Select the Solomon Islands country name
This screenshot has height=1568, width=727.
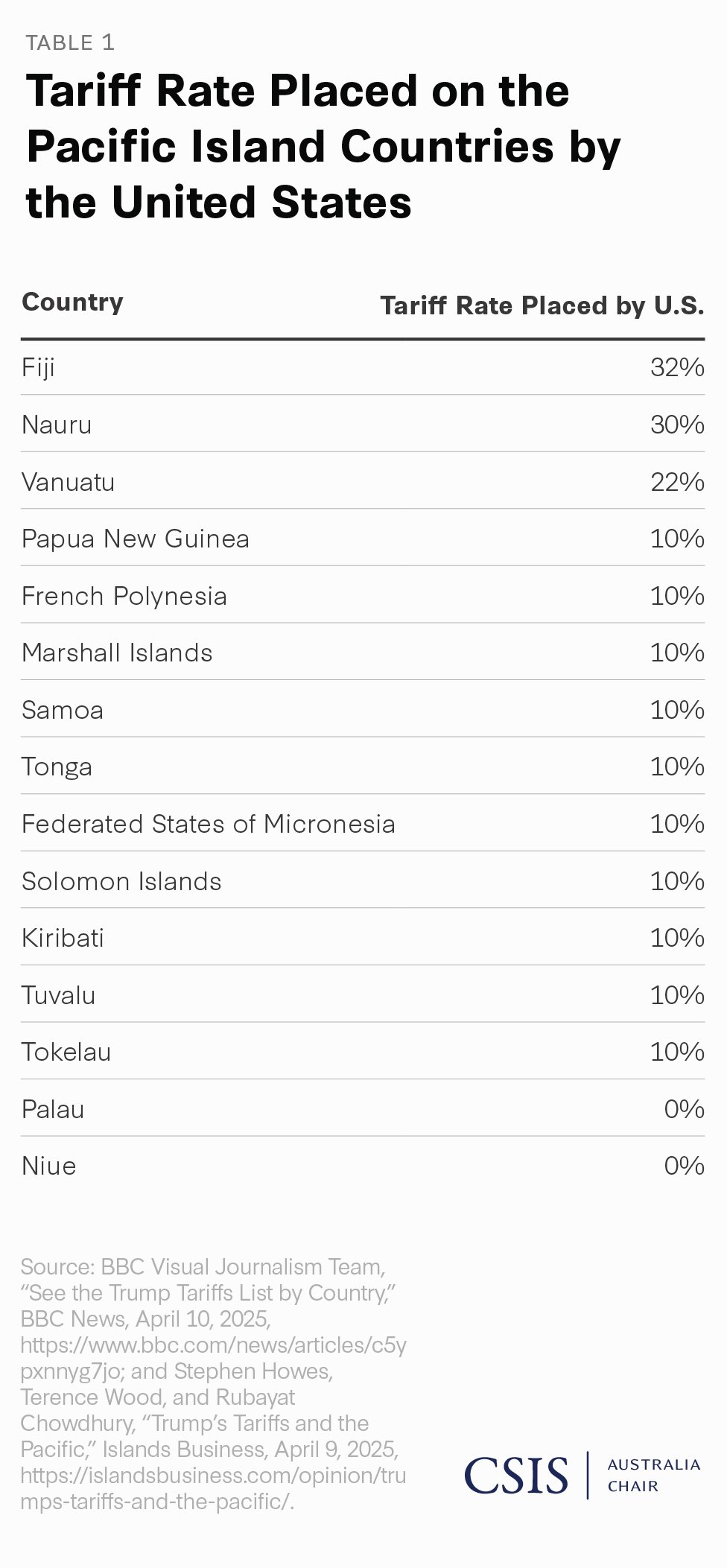click(x=121, y=881)
